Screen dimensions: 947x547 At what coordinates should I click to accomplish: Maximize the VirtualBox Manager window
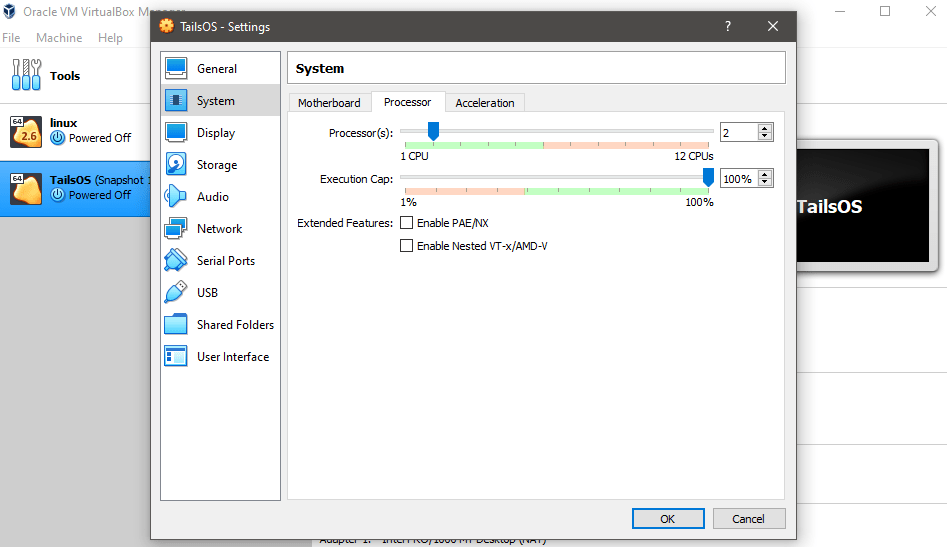[885, 11]
